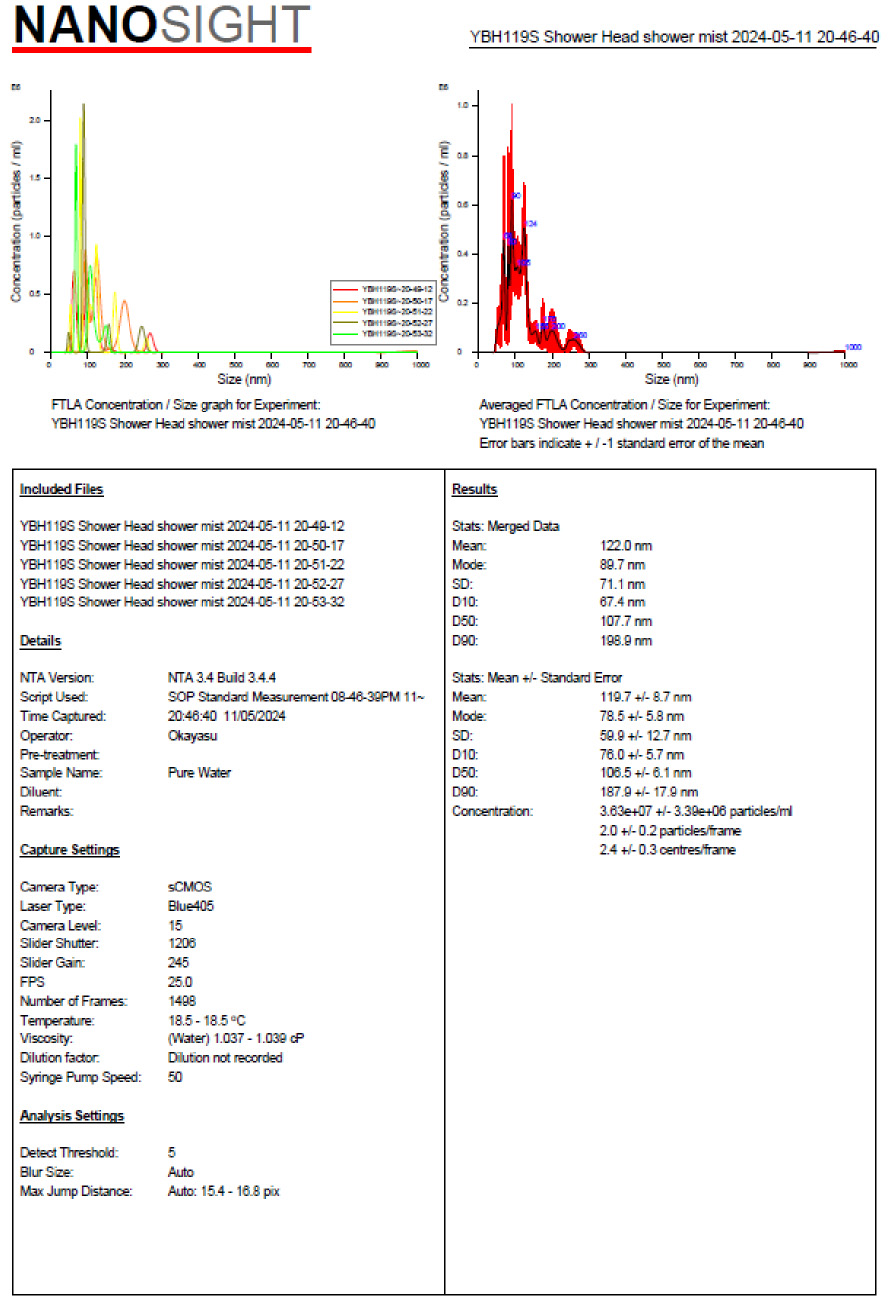The image size is (891, 1307).
Task: Click the Operator value Okayasu
Action: (x=193, y=735)
